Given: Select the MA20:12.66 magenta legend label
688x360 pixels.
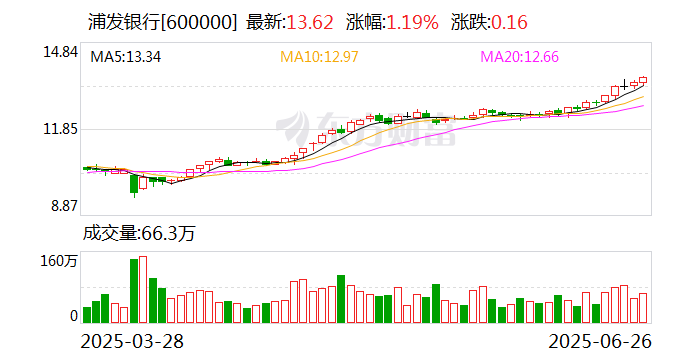Looking at the screenshot, I should [x=519, y=57].
